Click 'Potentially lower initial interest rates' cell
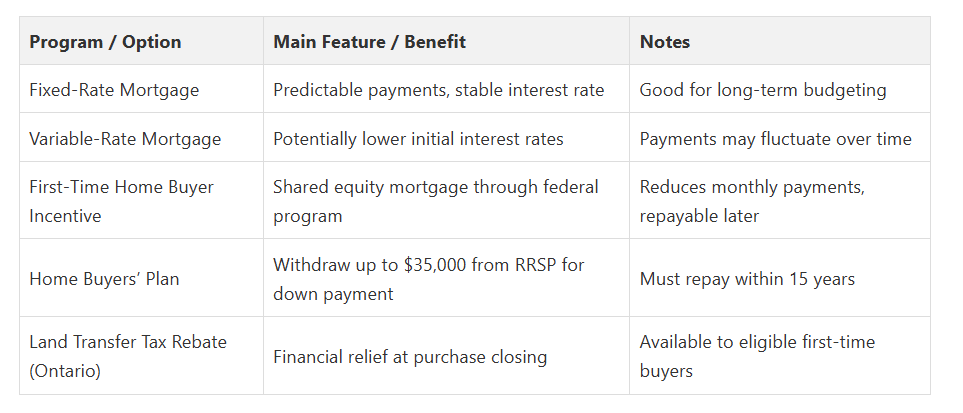This screenshot has height=413, width=963. pyautogui.click(x=446, y=138)
